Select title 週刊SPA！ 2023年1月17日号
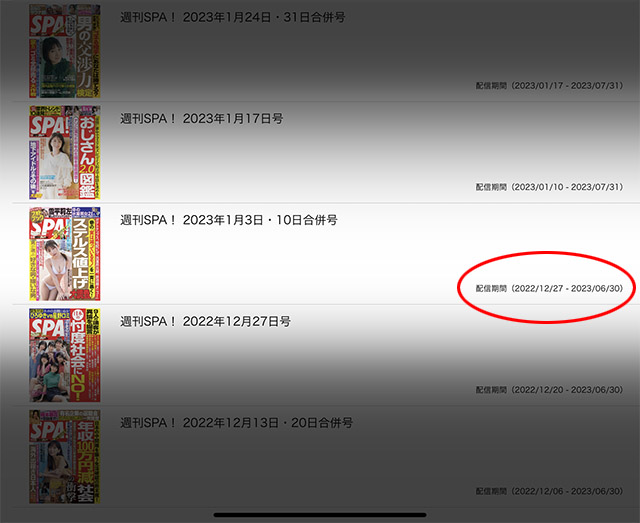Screen dimensions: 640x523 coord(202,119)
